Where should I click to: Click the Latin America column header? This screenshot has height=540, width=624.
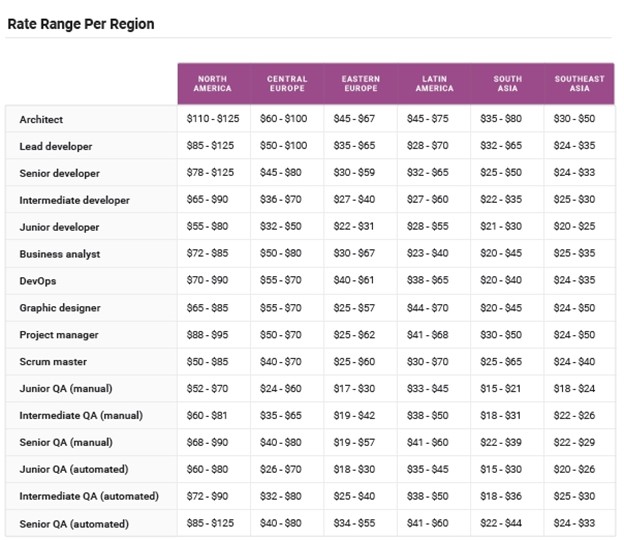click(434, 84)
